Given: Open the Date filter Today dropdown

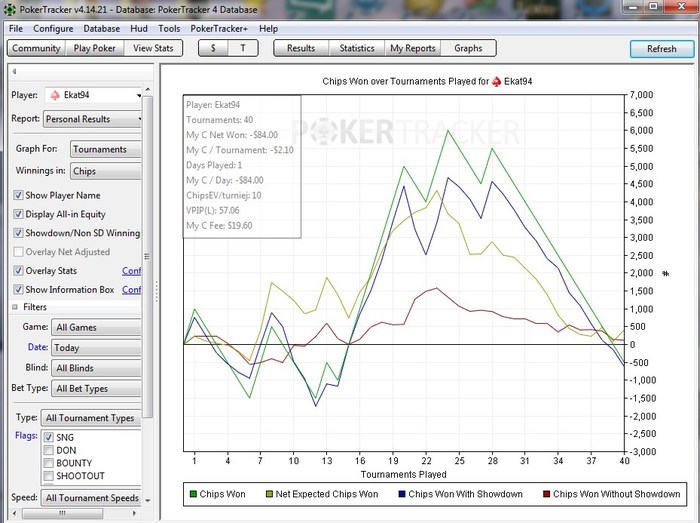Looking at the screenshot, I should (x=96, y=348).
